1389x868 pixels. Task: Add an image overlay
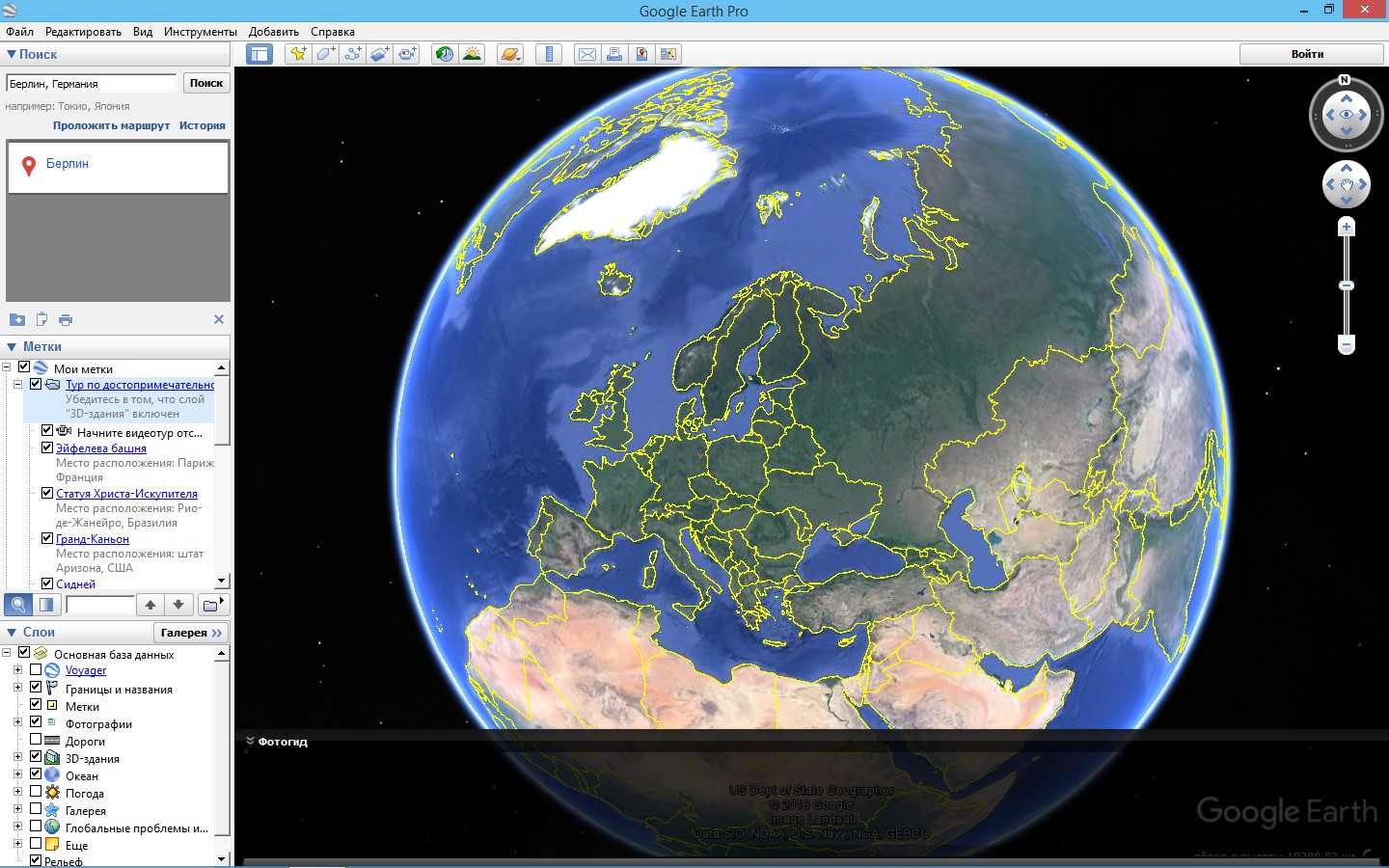pos(379,54)
